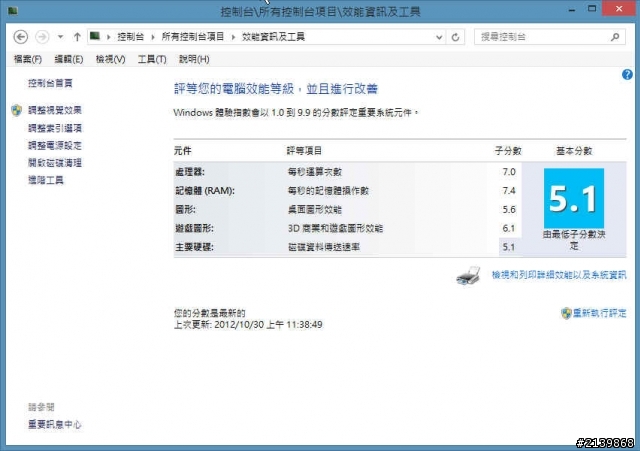Open 控制台 in the address bar
This screenshot has height=451, width=640.
(131, 37)
